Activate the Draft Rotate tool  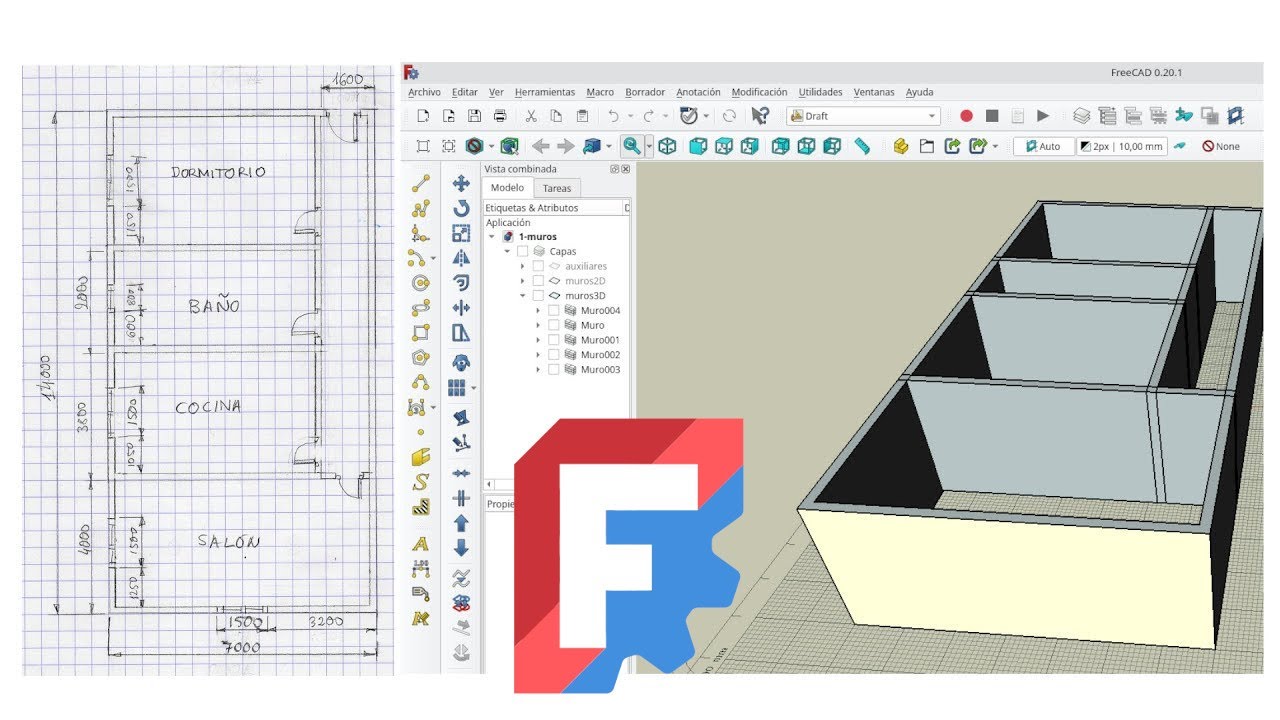pyautogui.click(x=461, y=208)
